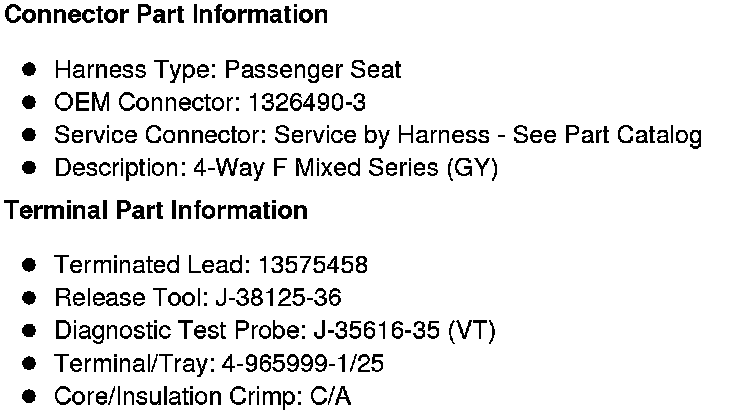Click the Core/Insulation Crimp: C/A line
Viewport: 736px width, 416px height.
click(x=203, y=396)
